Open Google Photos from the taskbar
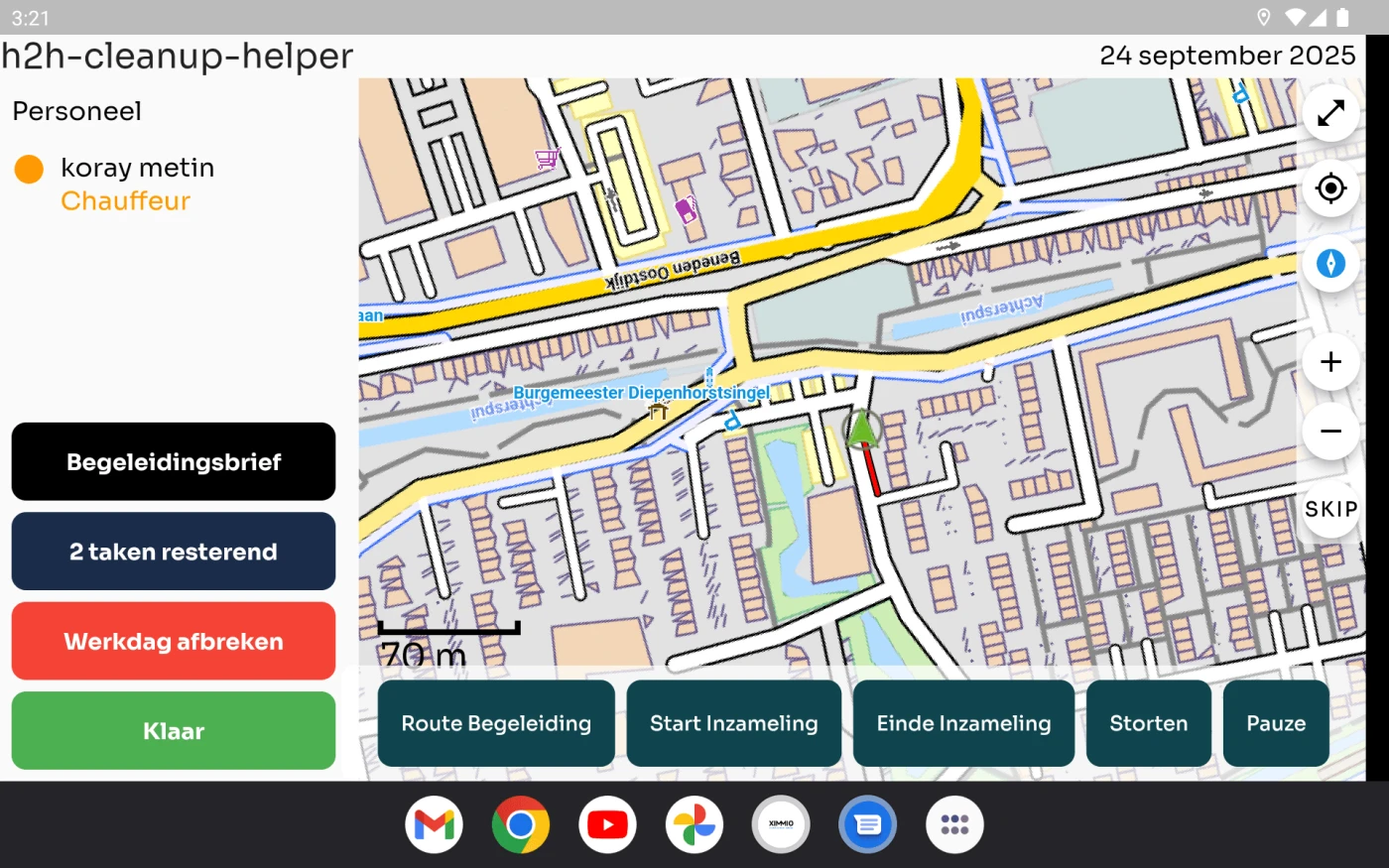 pyautogui.click(x=694, y=824)
